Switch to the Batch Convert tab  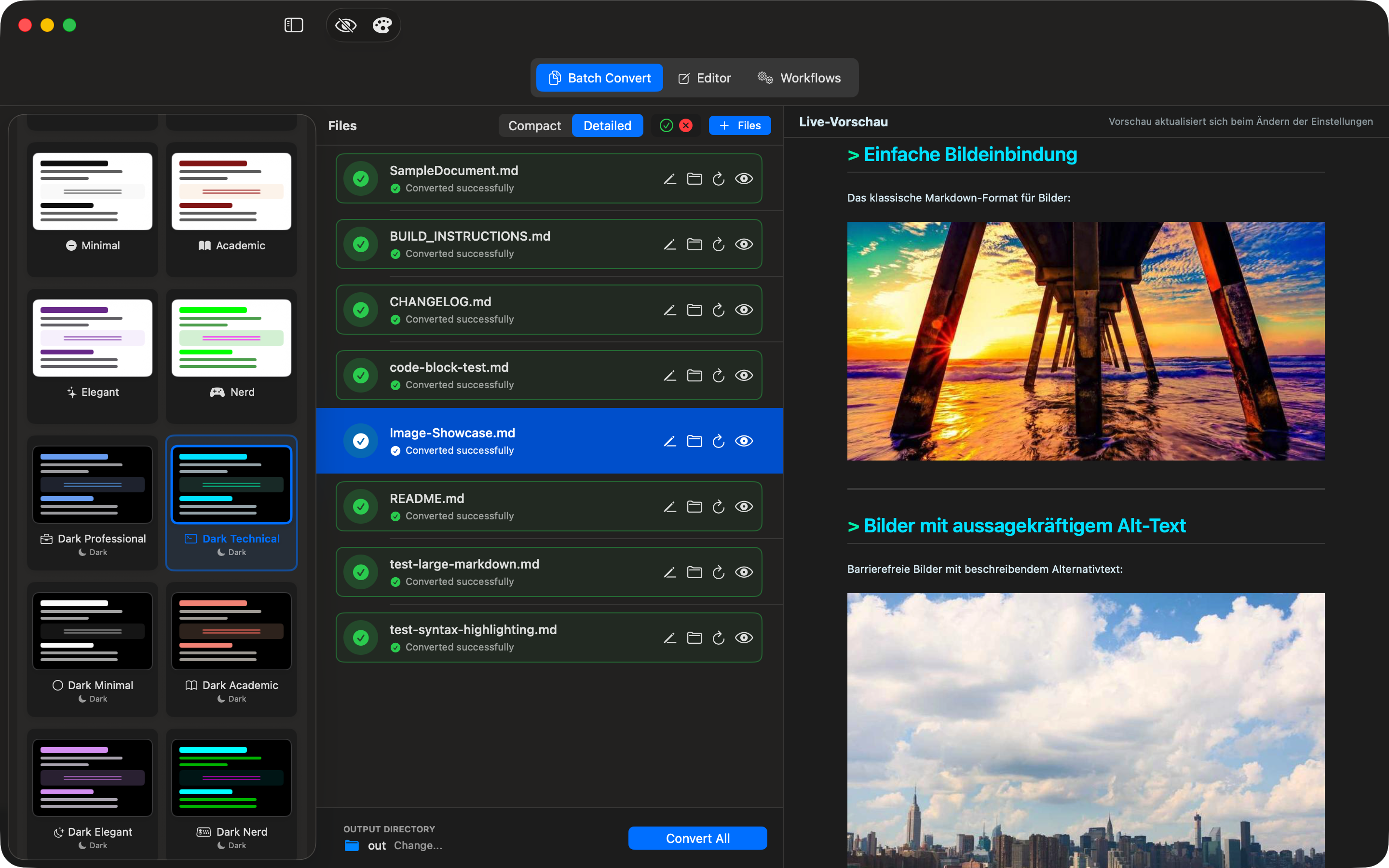599,78
